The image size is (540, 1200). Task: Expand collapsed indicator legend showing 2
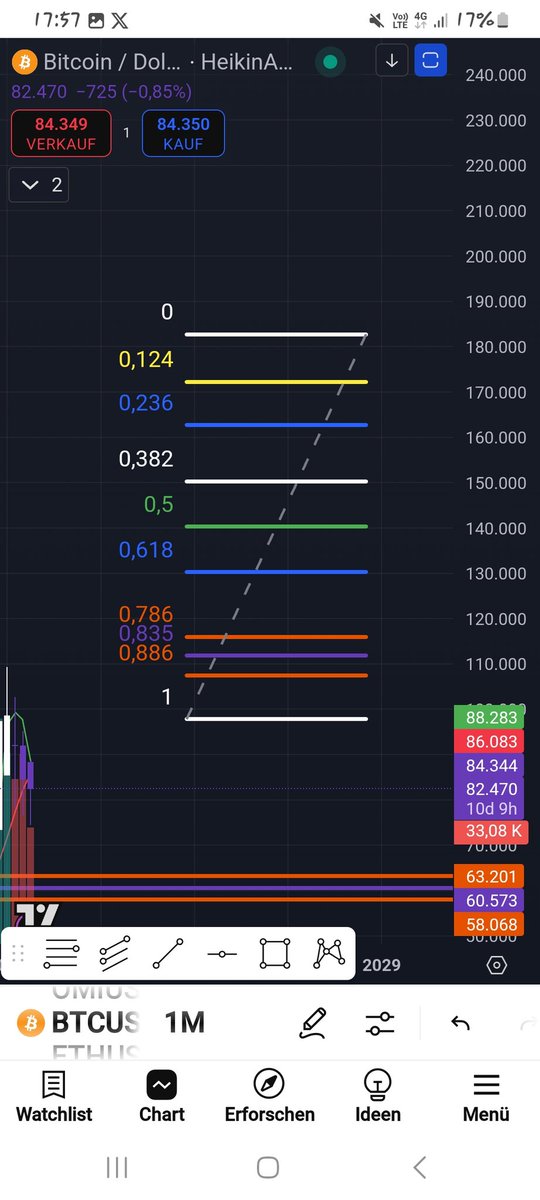point(39,185)
